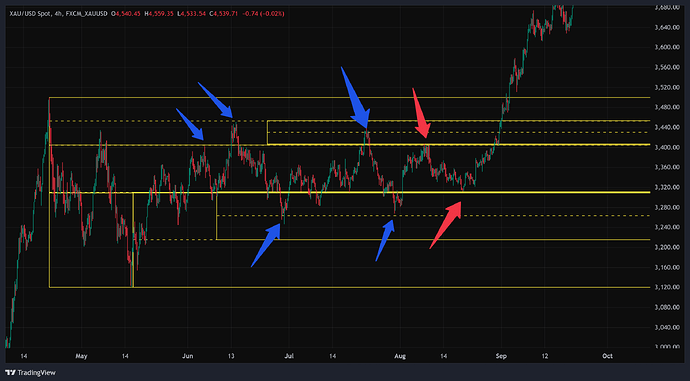Click the 3,520.00 price axis label
The image size is (690, 381).
coord(668,87)
